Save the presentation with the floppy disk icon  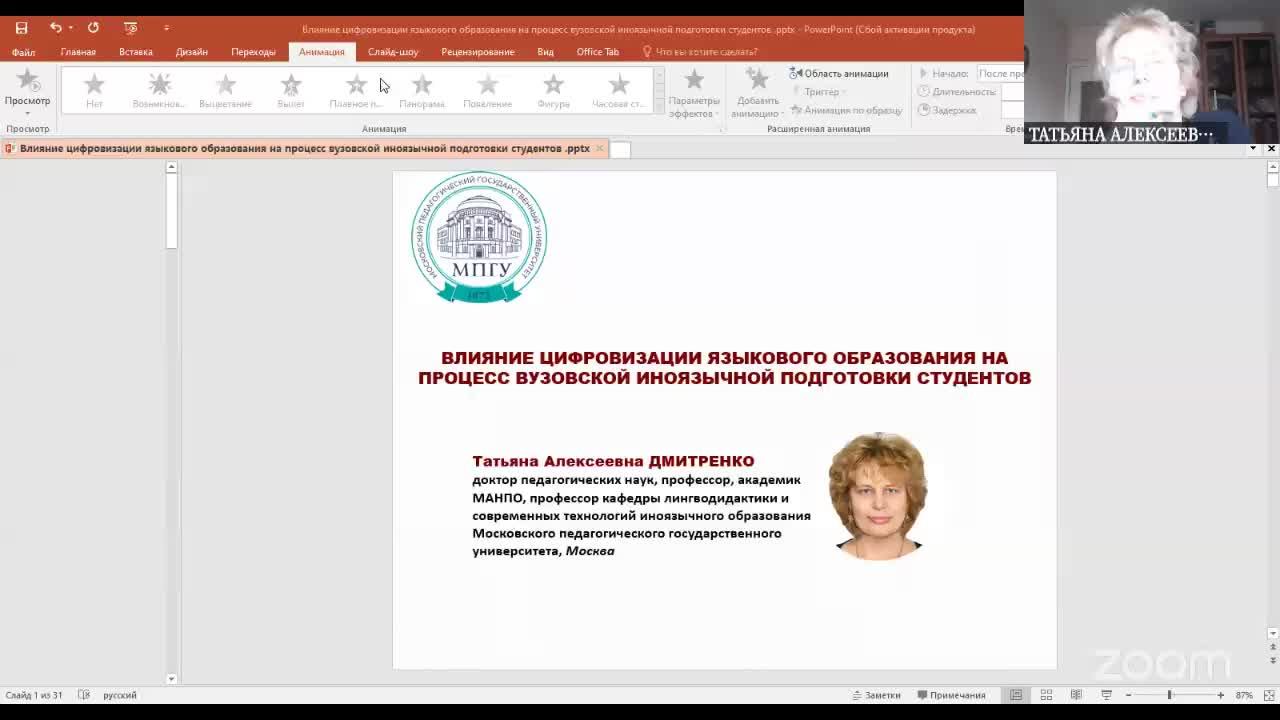[x=21, y=28]
